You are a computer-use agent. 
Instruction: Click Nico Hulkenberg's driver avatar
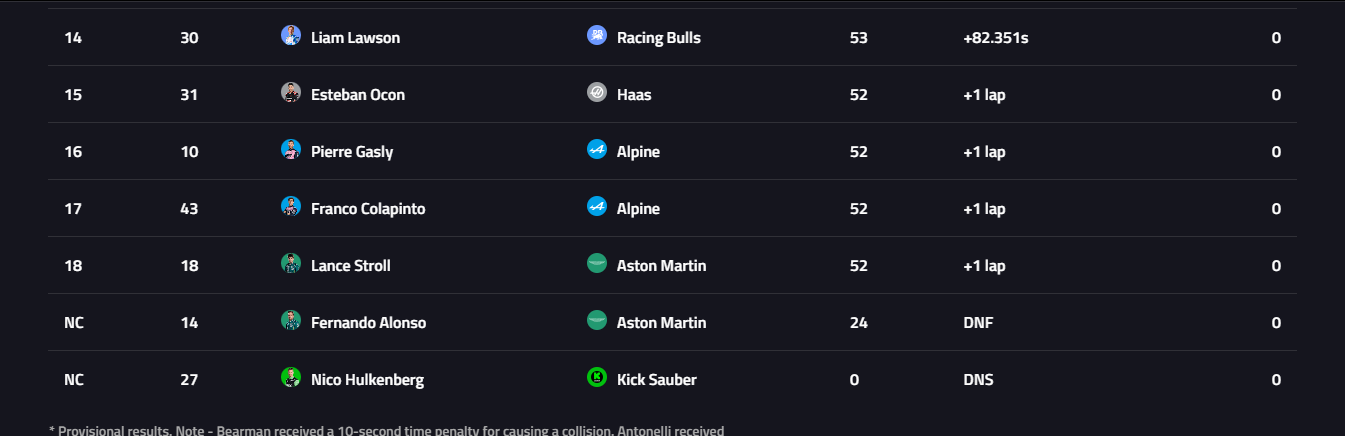(291, 378)
